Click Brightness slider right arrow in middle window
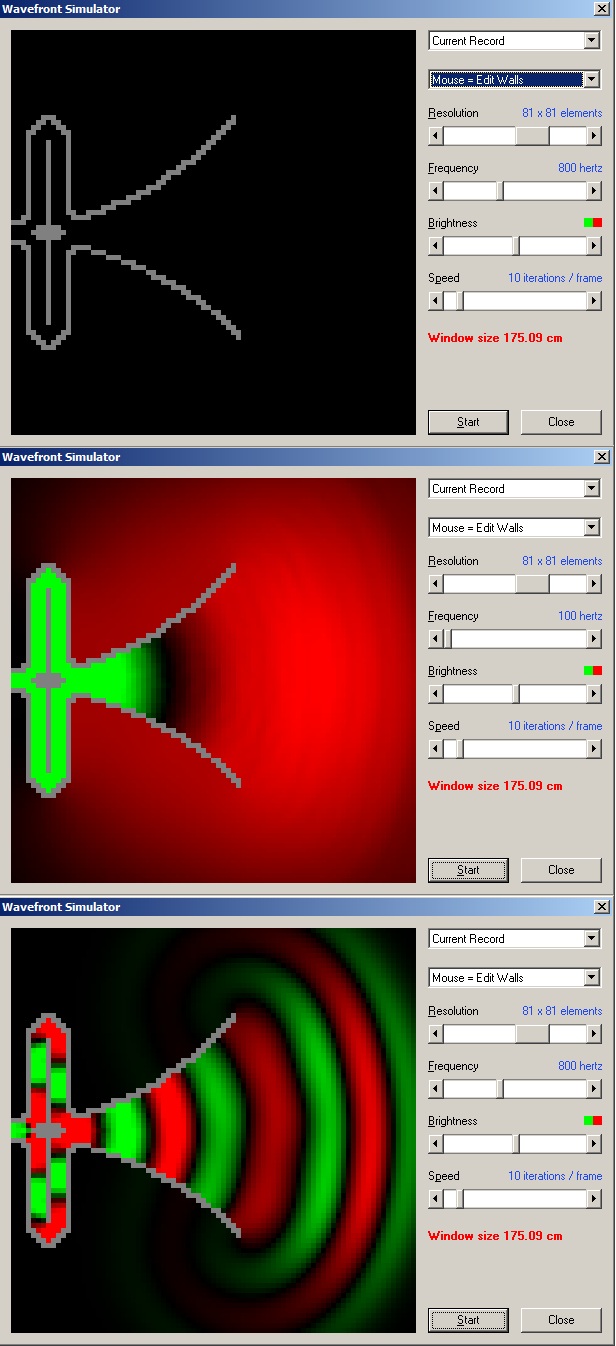 594,694
